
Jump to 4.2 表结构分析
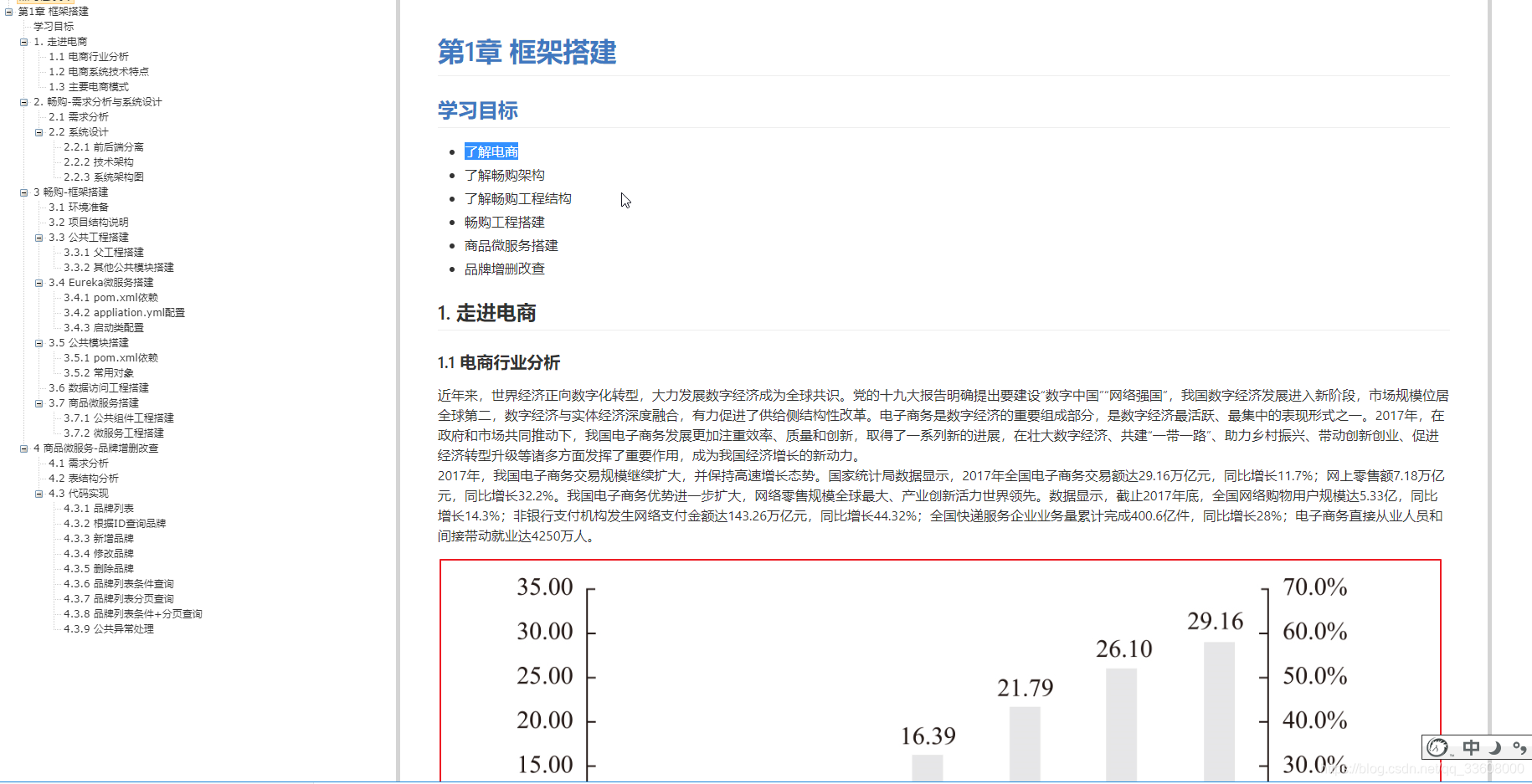tap(84, 479)
